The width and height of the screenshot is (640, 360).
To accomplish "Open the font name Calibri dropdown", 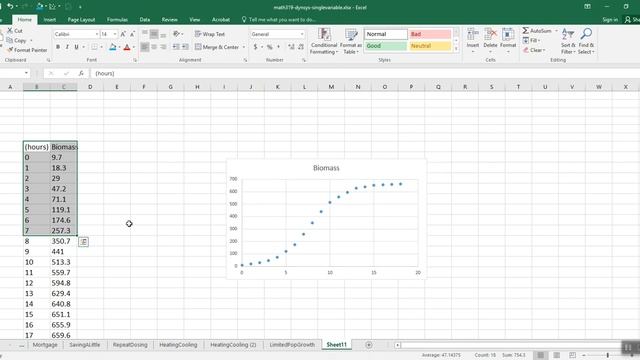I will (97, 34).
